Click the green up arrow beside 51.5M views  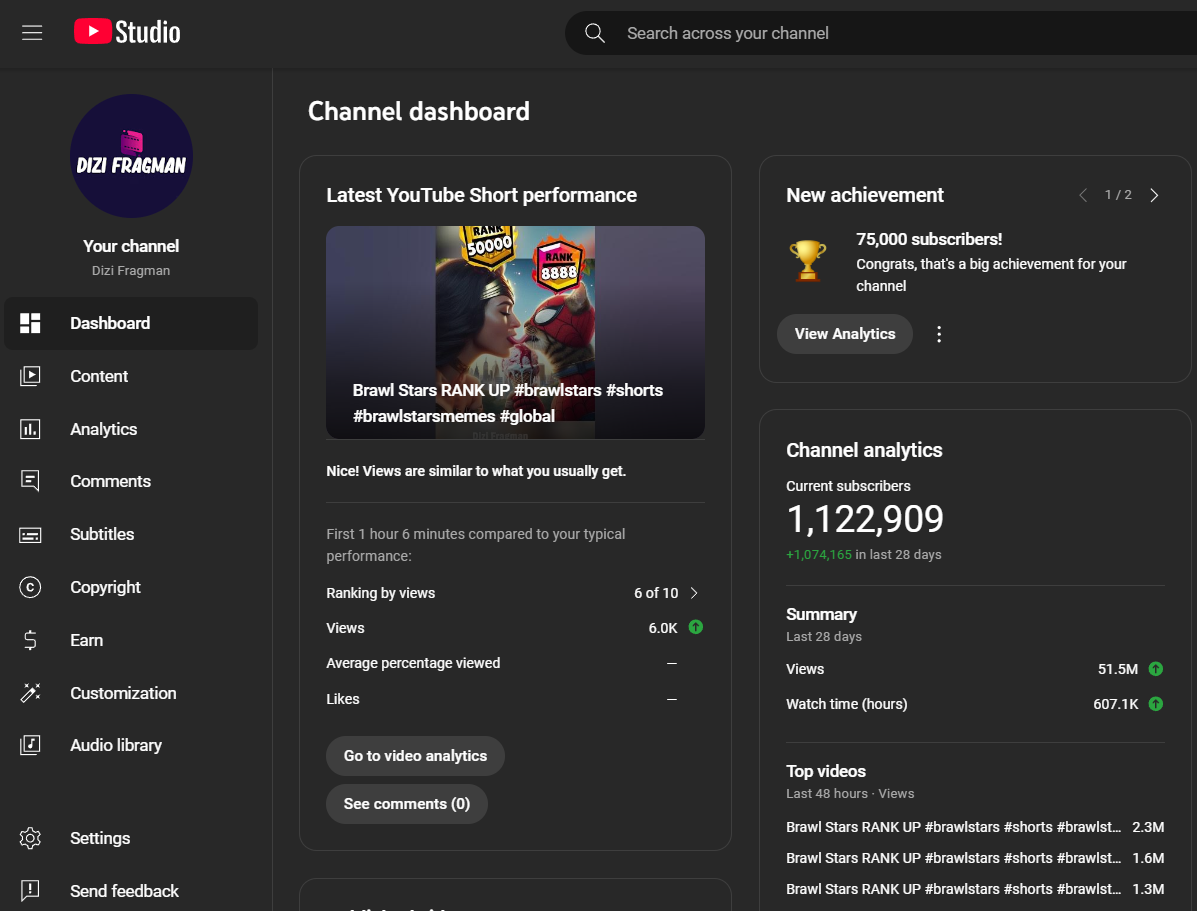coord(1156,669)
